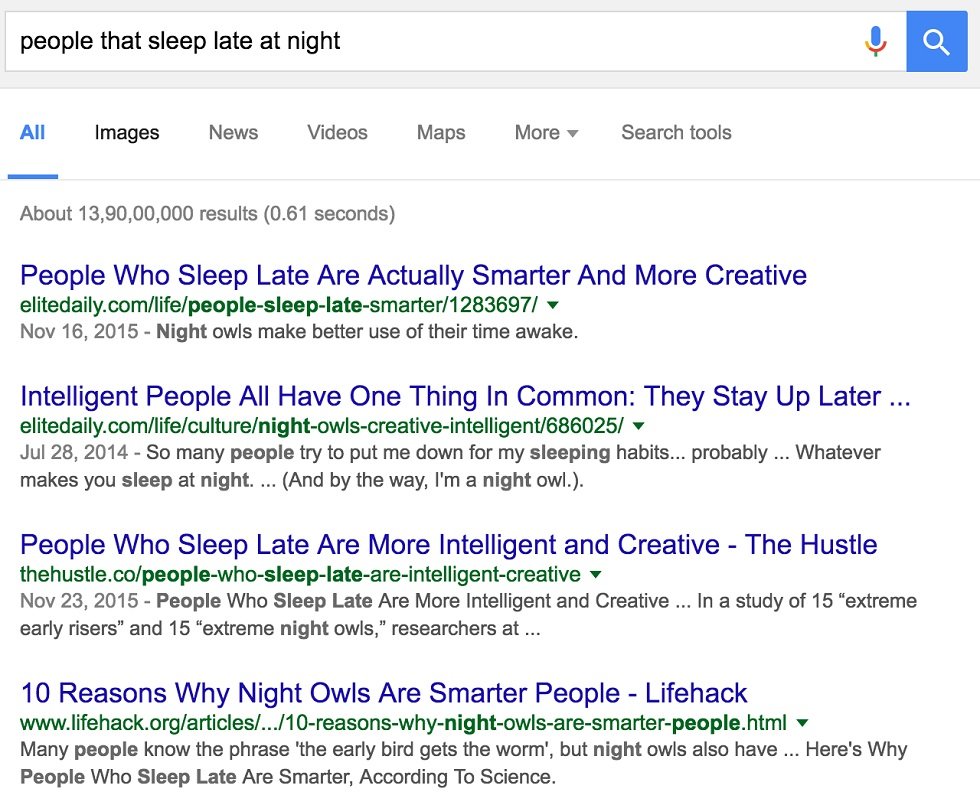Open The Hustle 'More Intelligent and Creative' result
This screenshot has width=980, height=805.
[449, 544]
